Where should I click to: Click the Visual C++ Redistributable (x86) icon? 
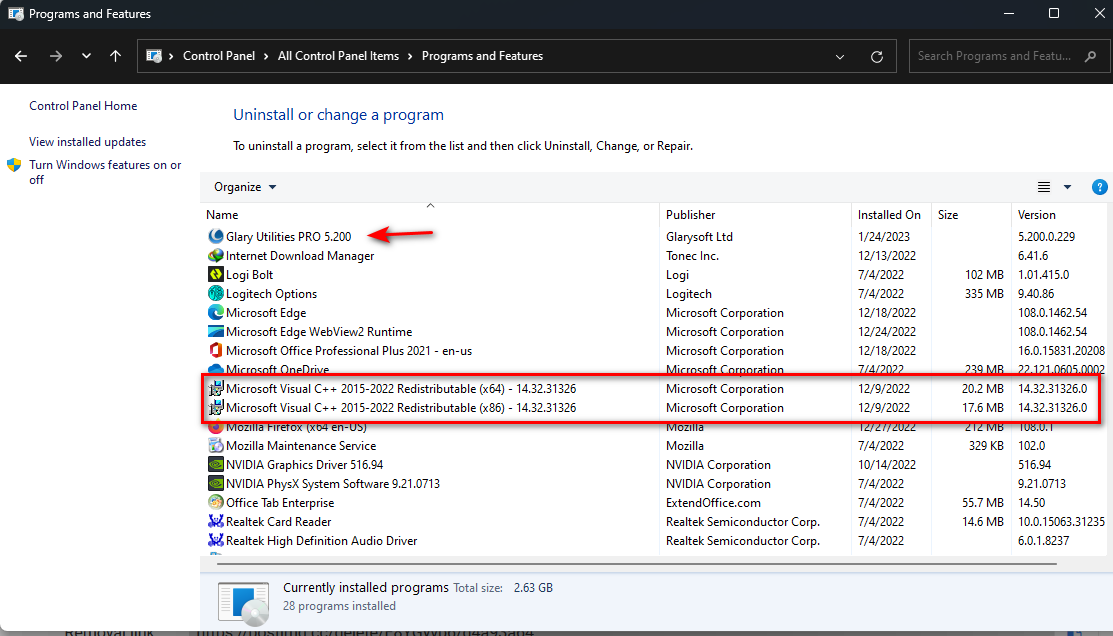point(216,407)
